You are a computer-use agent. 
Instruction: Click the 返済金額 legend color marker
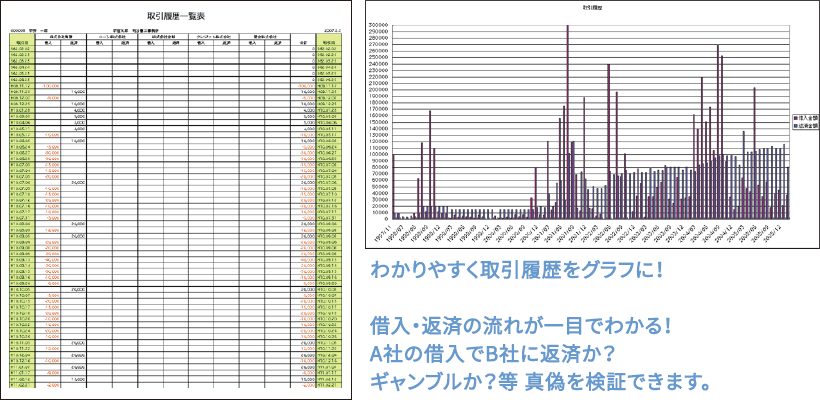click(794, 128)
